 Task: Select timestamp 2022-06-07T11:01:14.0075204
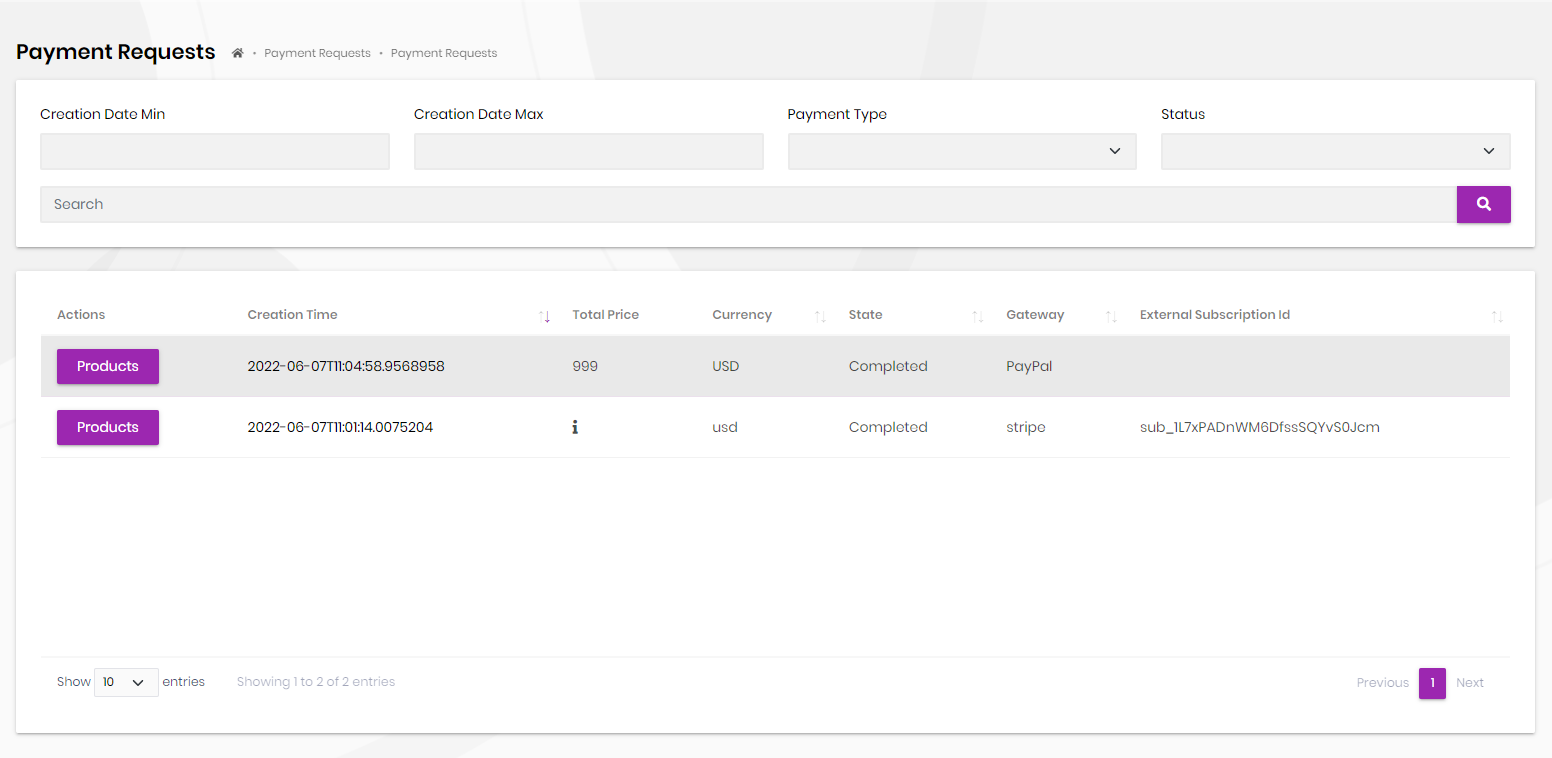coord(340,427)
